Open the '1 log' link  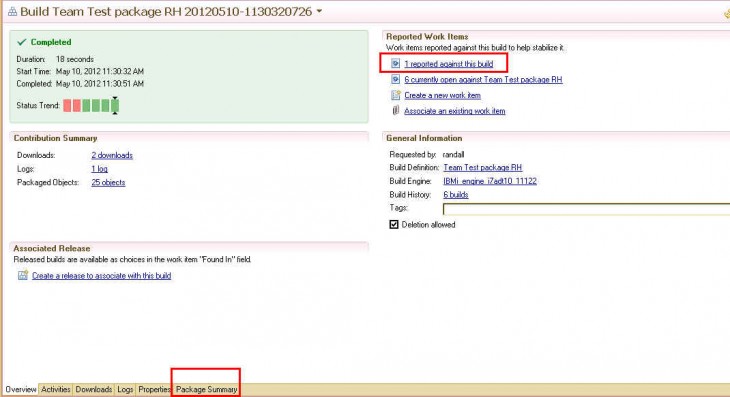(100, 169)
